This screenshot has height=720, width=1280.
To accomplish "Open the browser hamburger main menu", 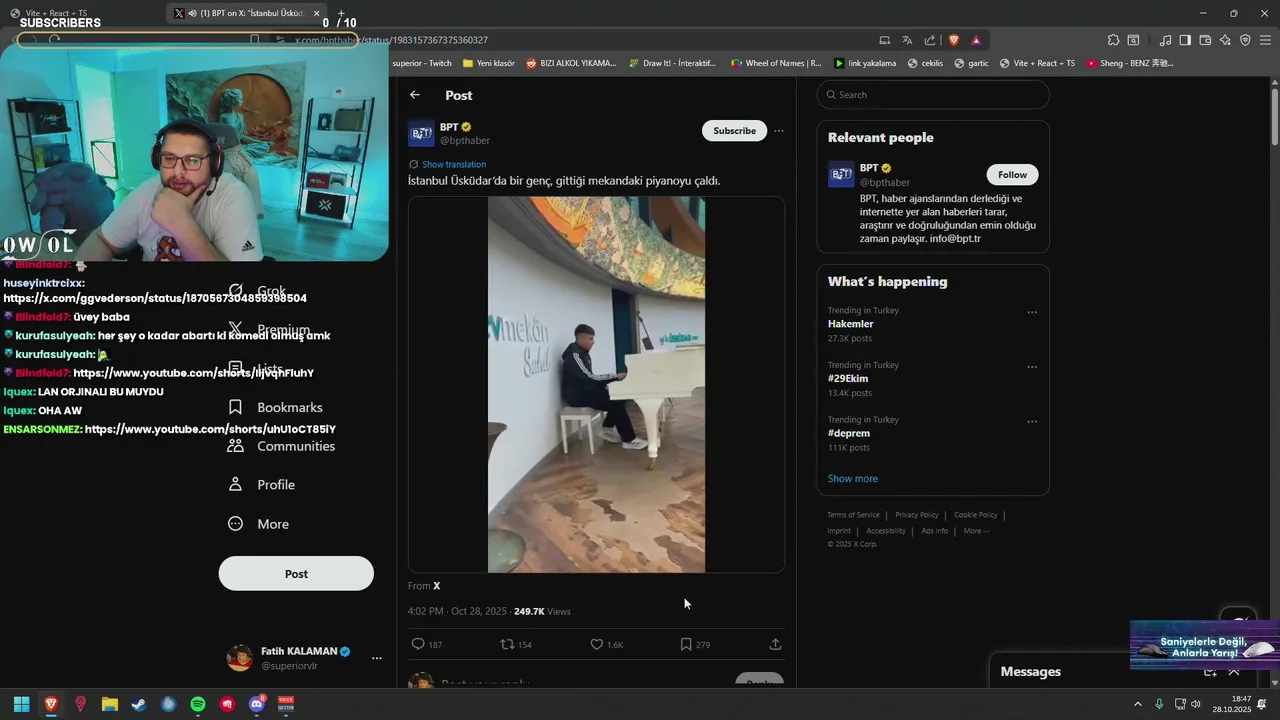I will pos(1265,40).
